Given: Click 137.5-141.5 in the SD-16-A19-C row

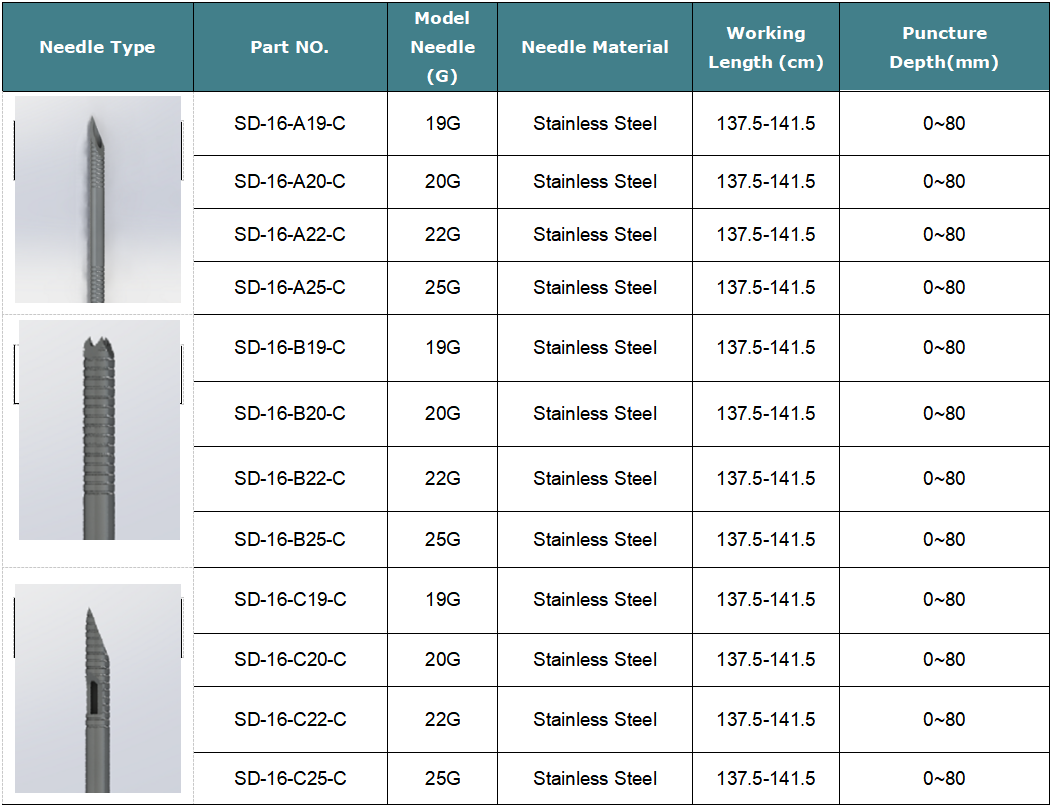Looking at the screenshot, I should click(766, 124).
